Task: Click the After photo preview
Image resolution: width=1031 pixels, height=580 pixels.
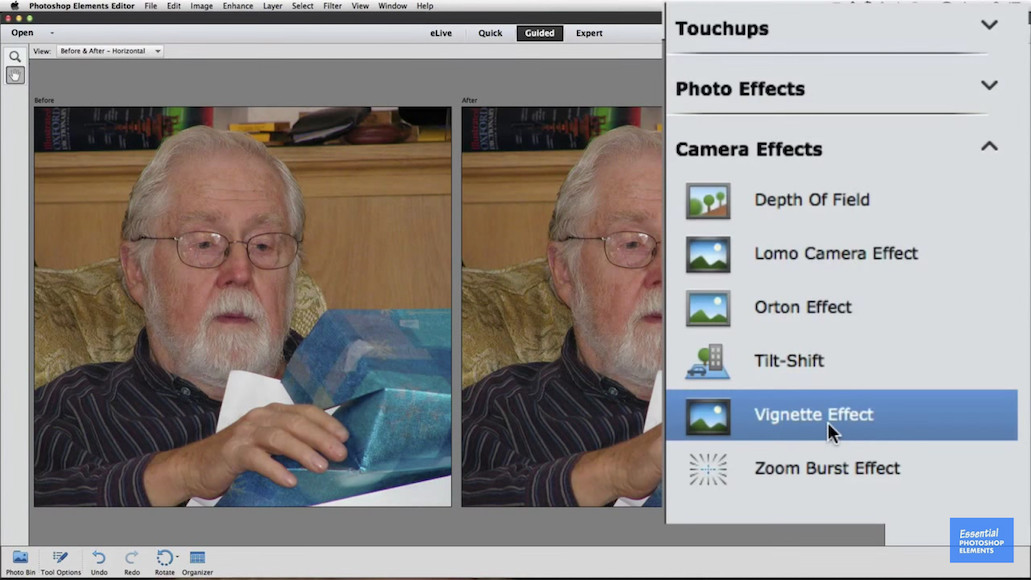Action: (562, 306)
